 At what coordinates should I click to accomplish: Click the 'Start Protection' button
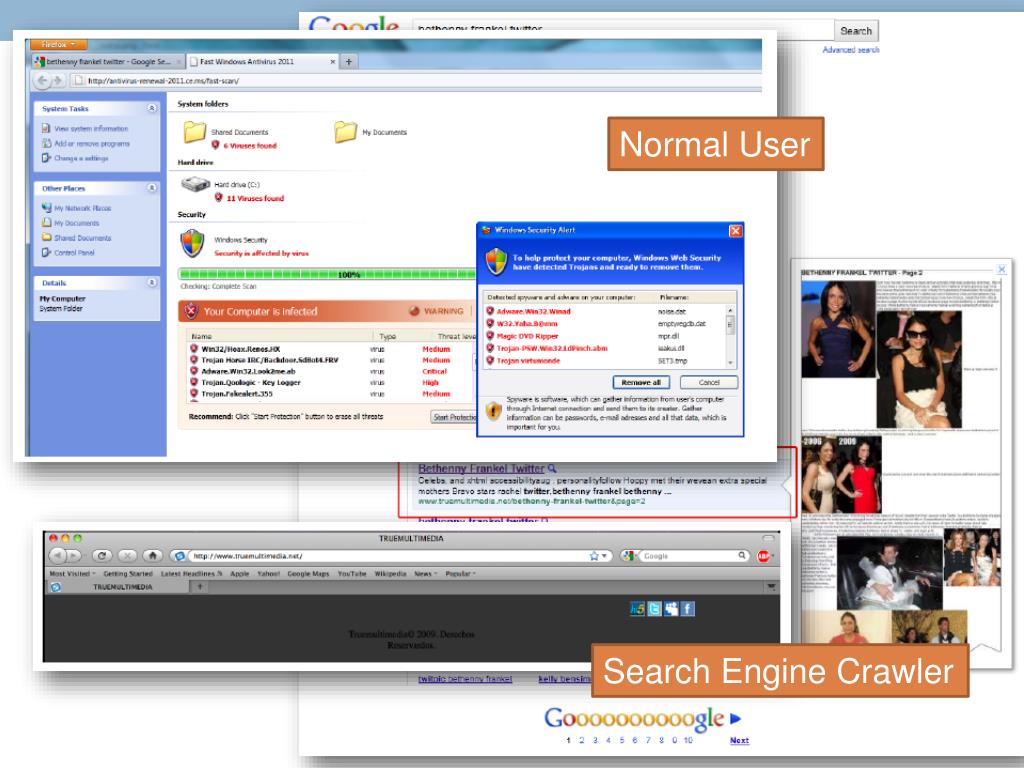[x=454, y=417]
